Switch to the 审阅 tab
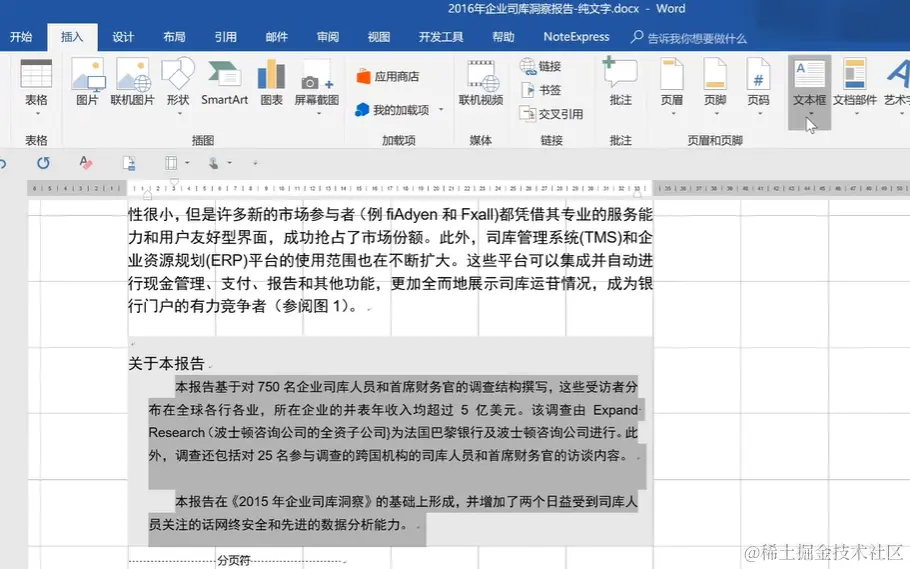Screen dimensions: 910x569 point(327,37)
